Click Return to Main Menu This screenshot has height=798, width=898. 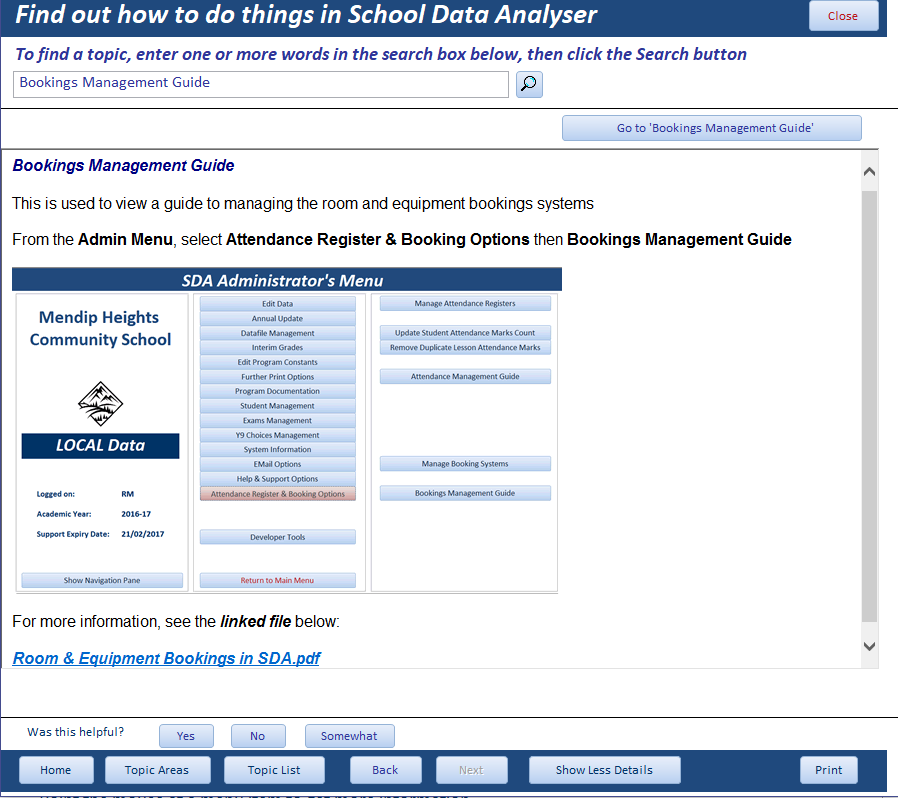(x=278, y=580)
